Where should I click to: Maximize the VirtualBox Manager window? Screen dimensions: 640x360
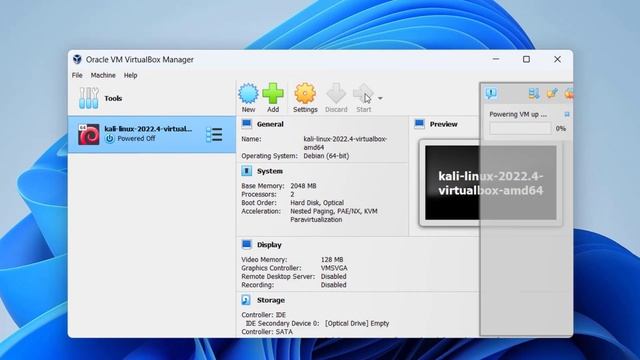tap(526, 59)
